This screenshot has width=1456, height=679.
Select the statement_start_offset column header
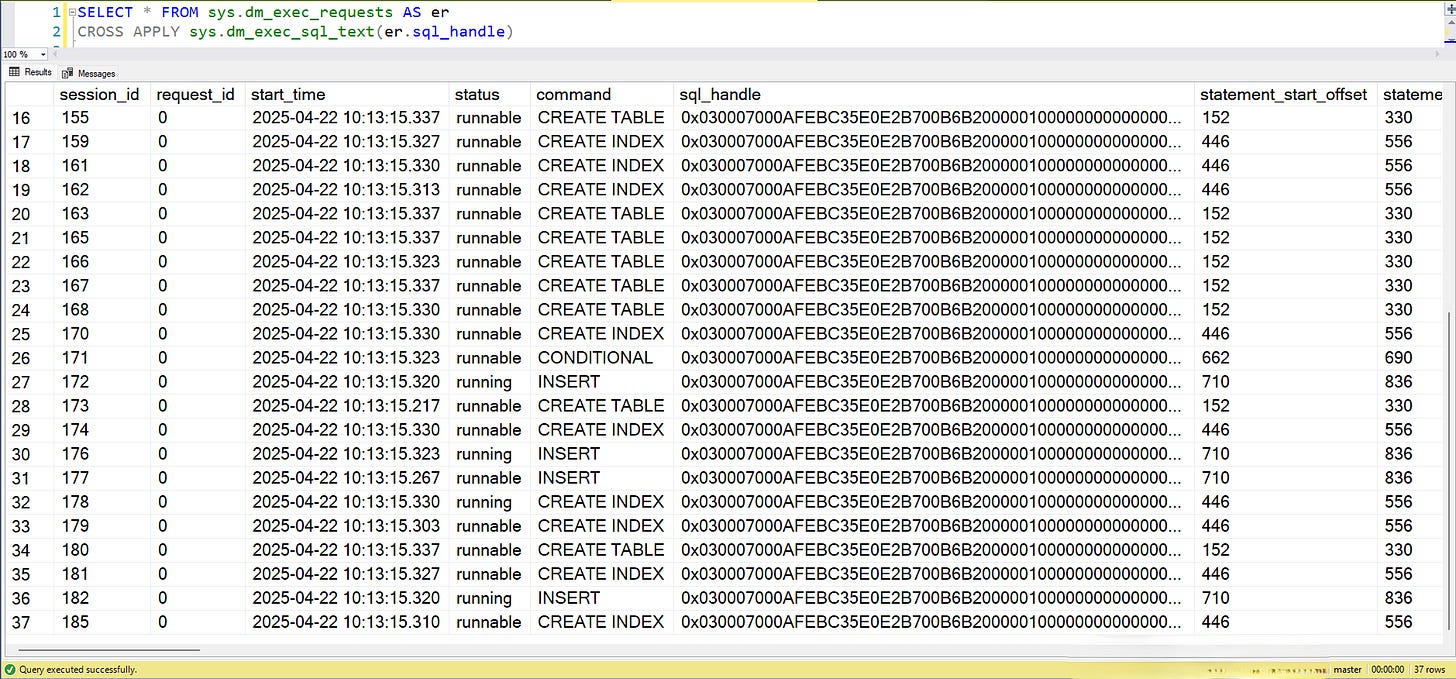click(1286, 94)
